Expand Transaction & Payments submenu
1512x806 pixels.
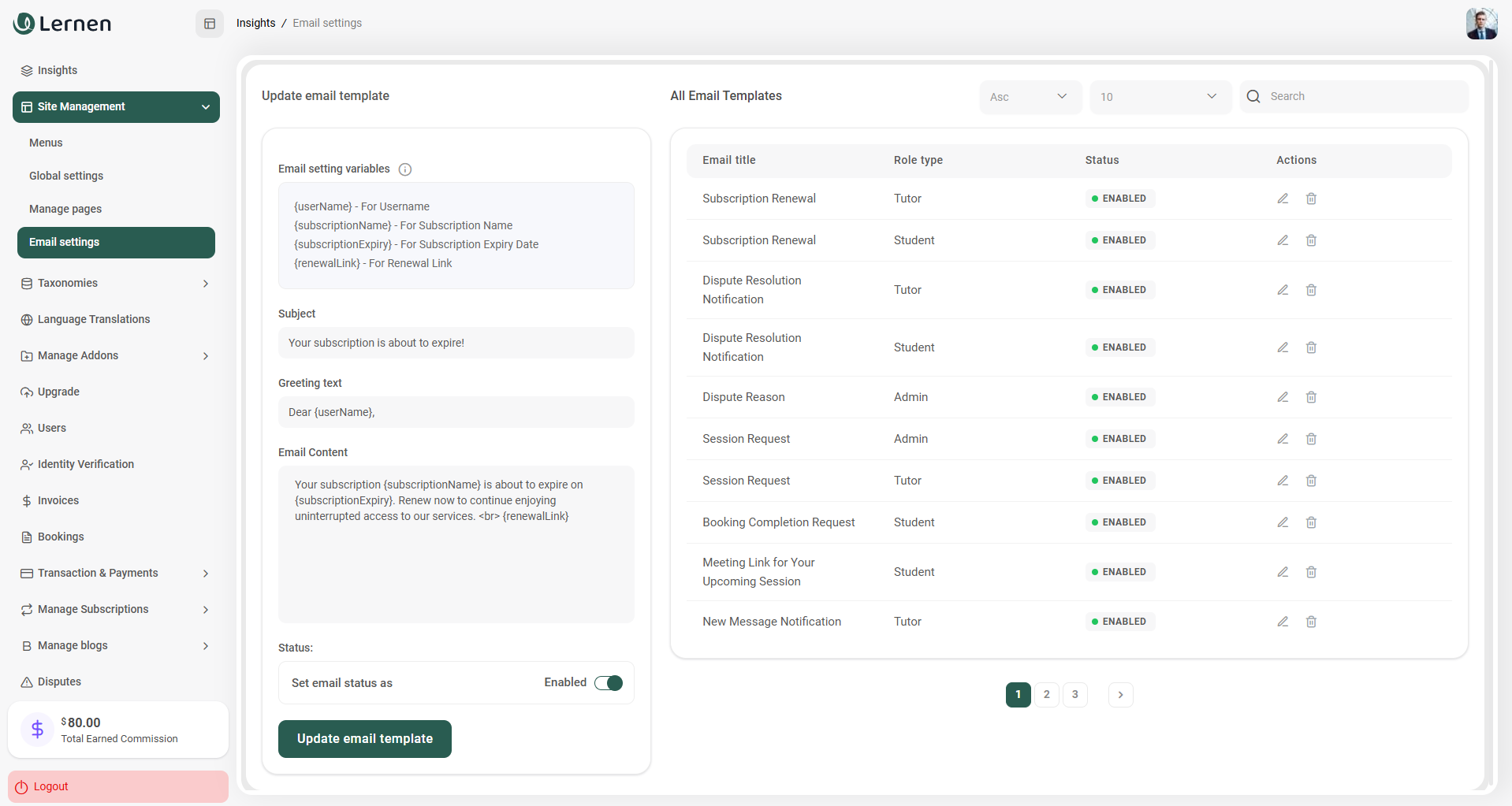(116, 574)
